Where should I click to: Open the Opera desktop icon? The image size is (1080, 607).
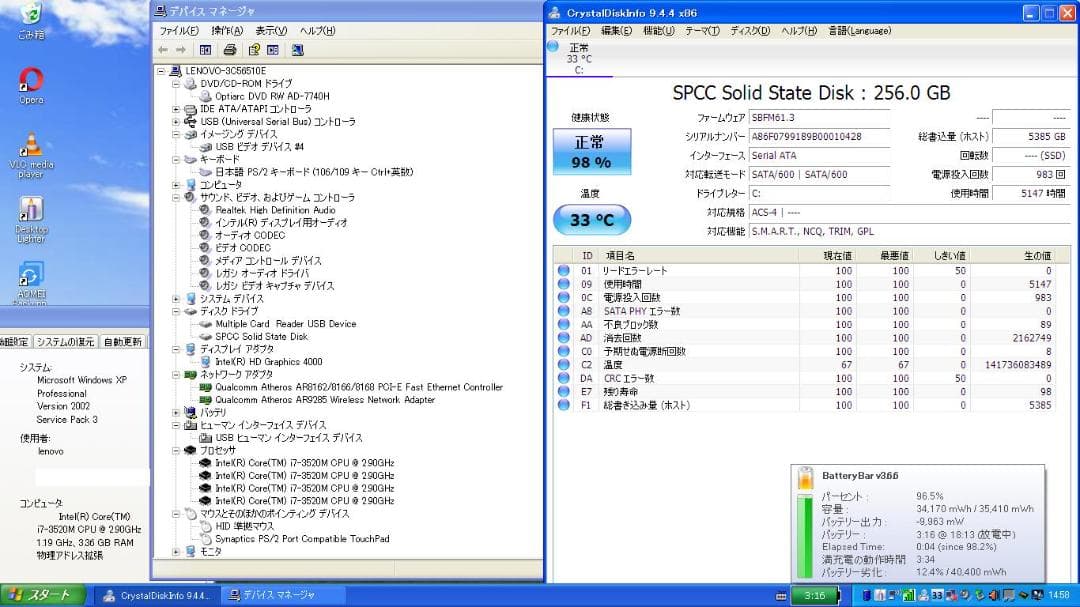coord(31,85)
